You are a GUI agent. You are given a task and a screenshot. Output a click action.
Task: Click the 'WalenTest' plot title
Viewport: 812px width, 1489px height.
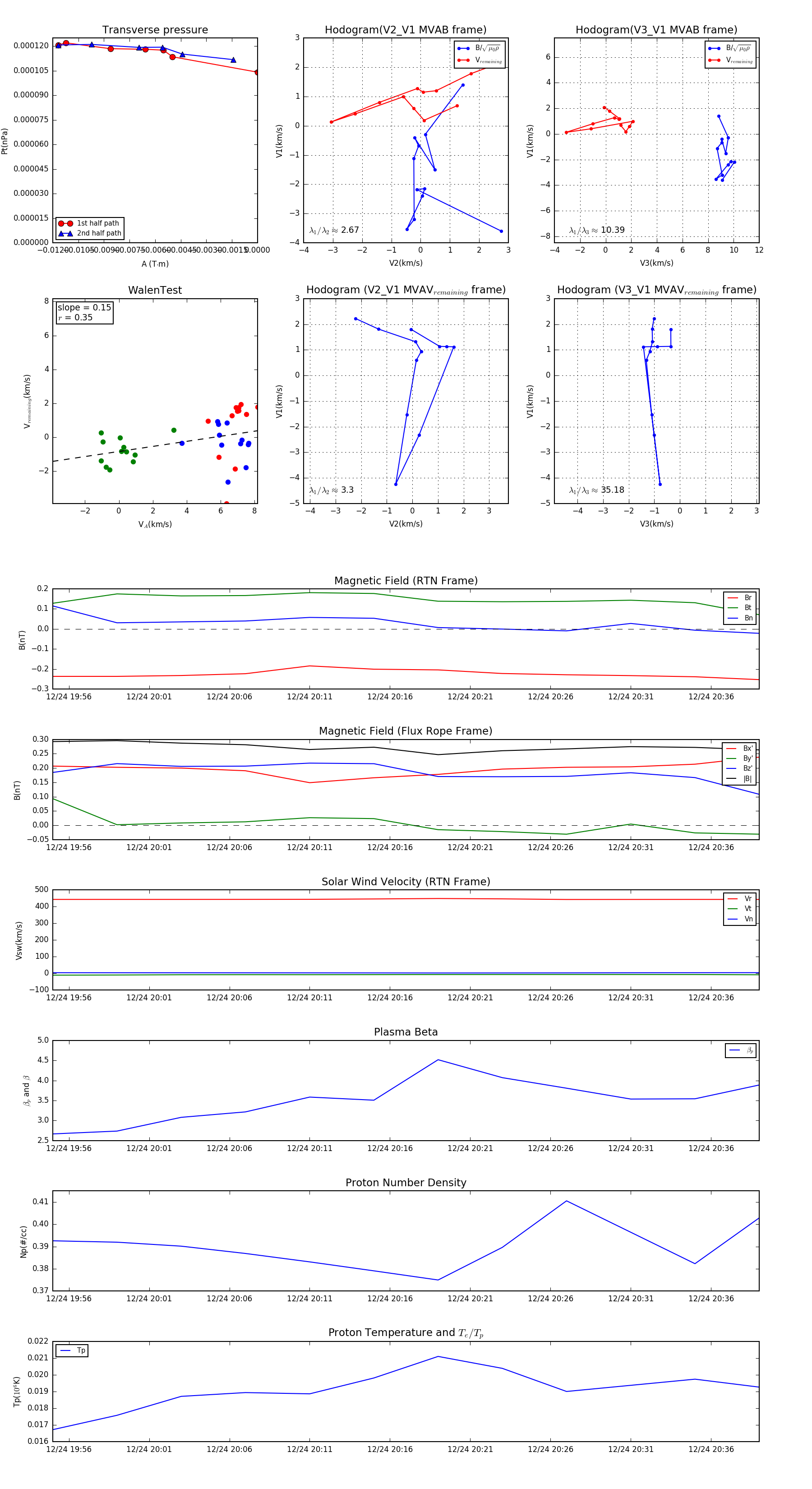155,290
